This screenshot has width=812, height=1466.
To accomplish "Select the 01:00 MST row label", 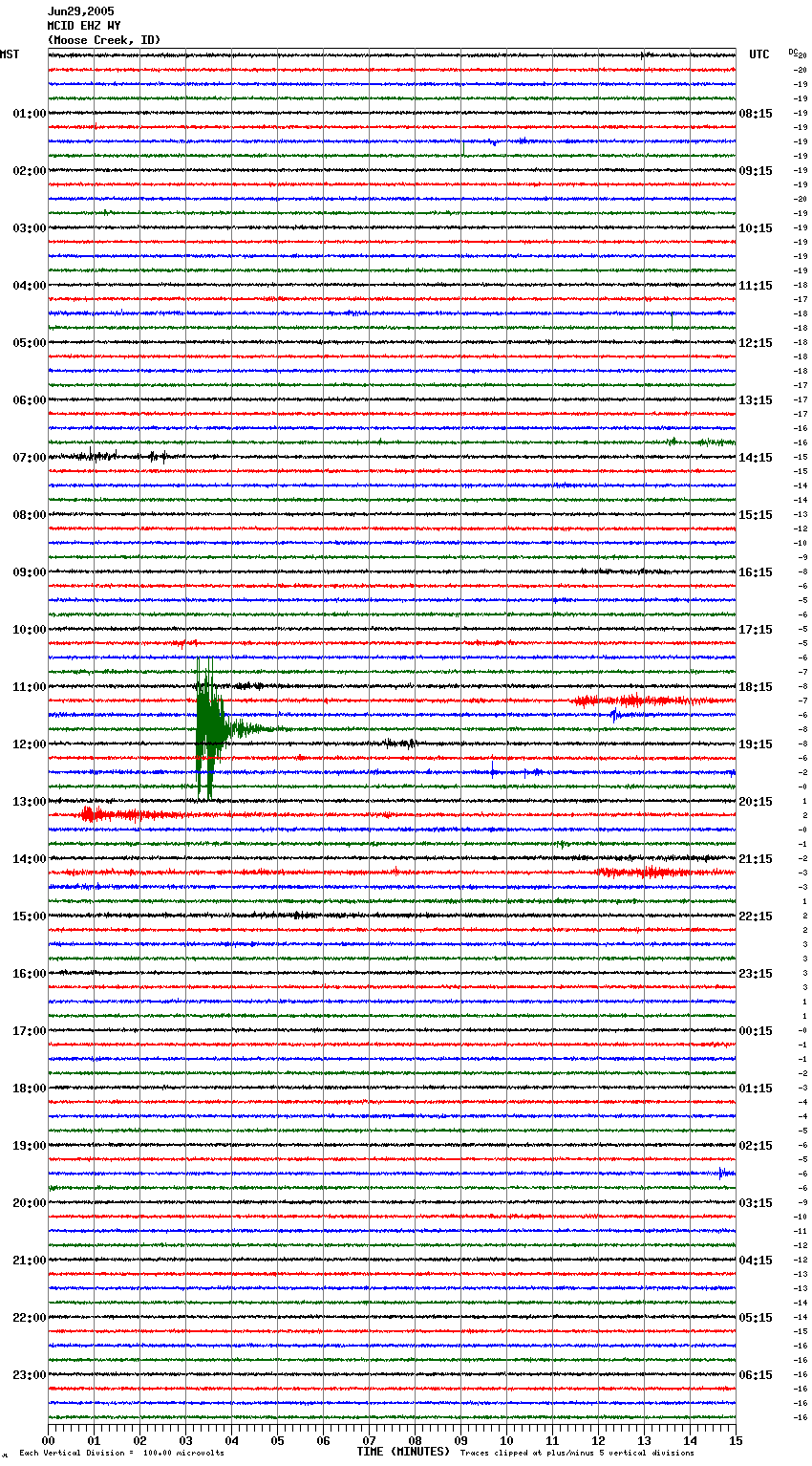I will coord(30,114).
